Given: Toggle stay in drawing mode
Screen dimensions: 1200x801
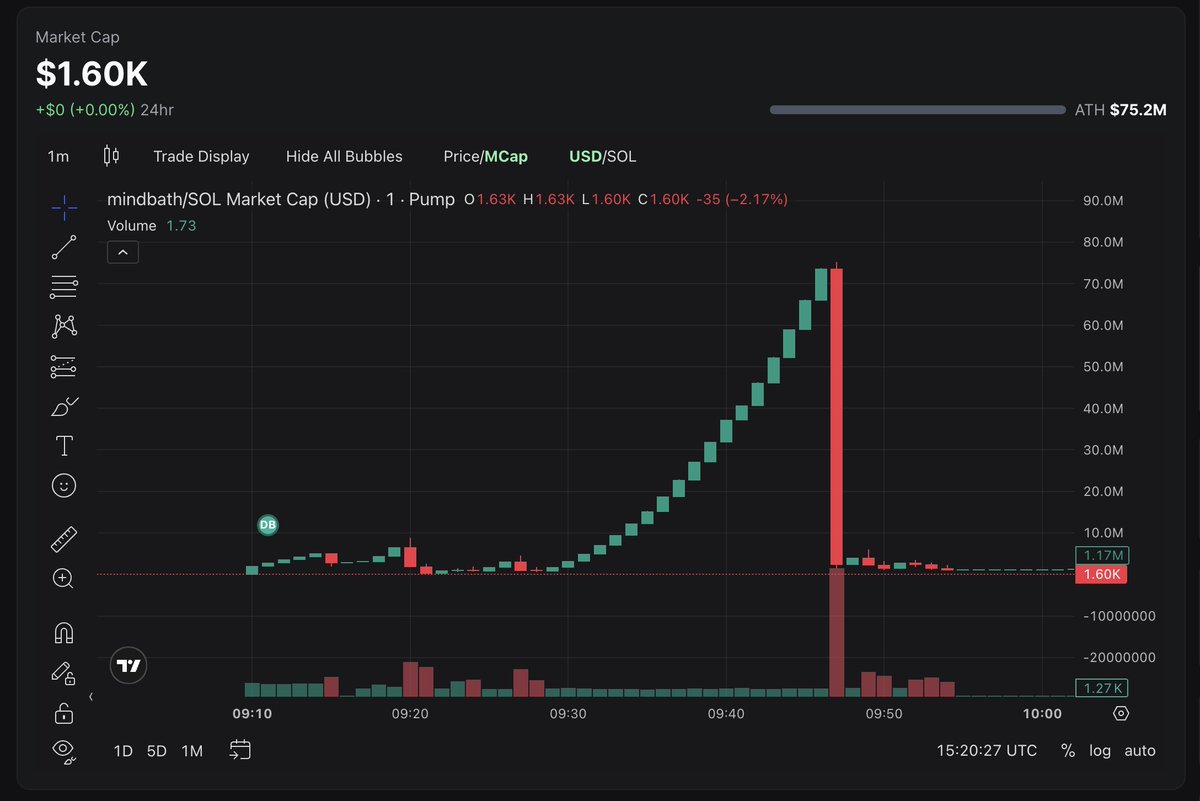Looking at the screenshot, I should tap(64, 673).
